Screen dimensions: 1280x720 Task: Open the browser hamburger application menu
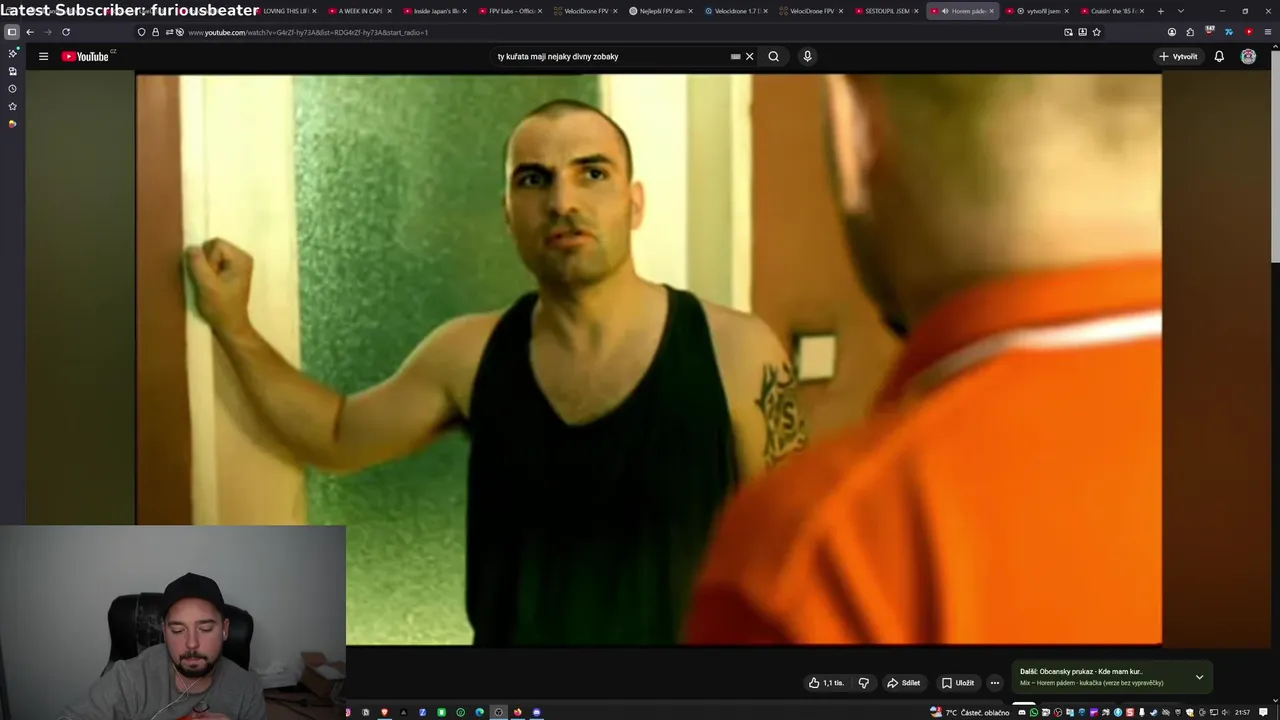(x=1267, y=32)
